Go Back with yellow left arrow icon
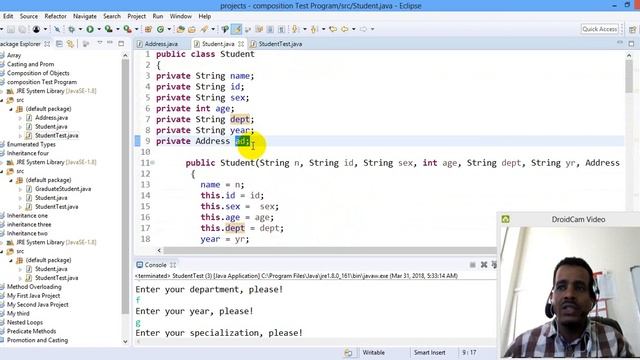This screenshot has width=640, height=360. [345, 29]
